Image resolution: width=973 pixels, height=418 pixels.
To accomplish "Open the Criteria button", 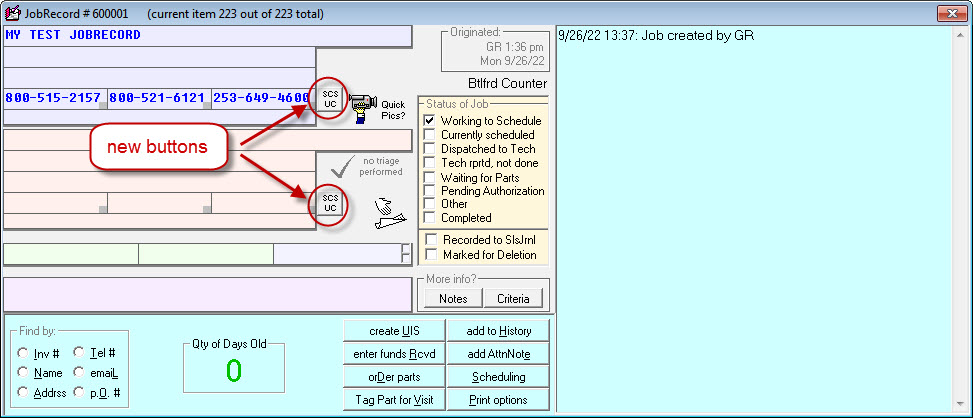I will (513, 298).
